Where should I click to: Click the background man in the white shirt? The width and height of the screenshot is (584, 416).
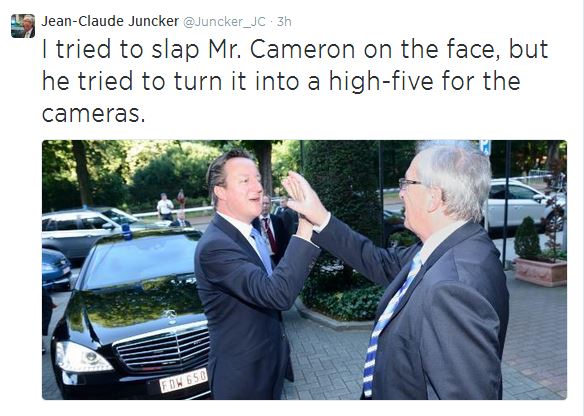click(165, 206)
